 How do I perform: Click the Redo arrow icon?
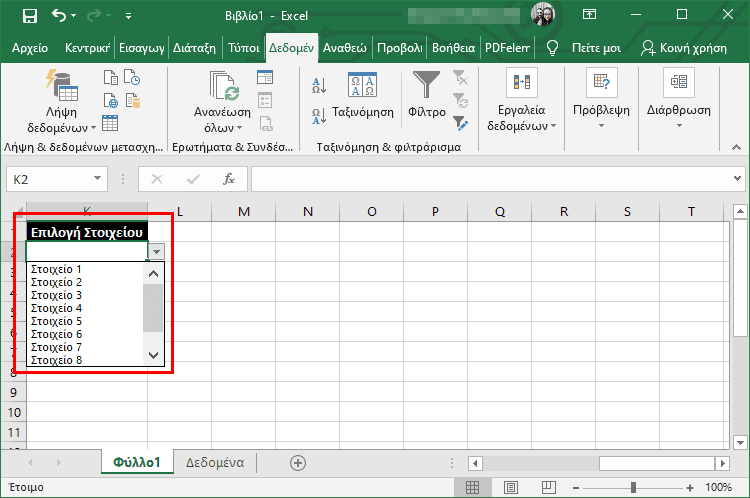click(94, 16)
